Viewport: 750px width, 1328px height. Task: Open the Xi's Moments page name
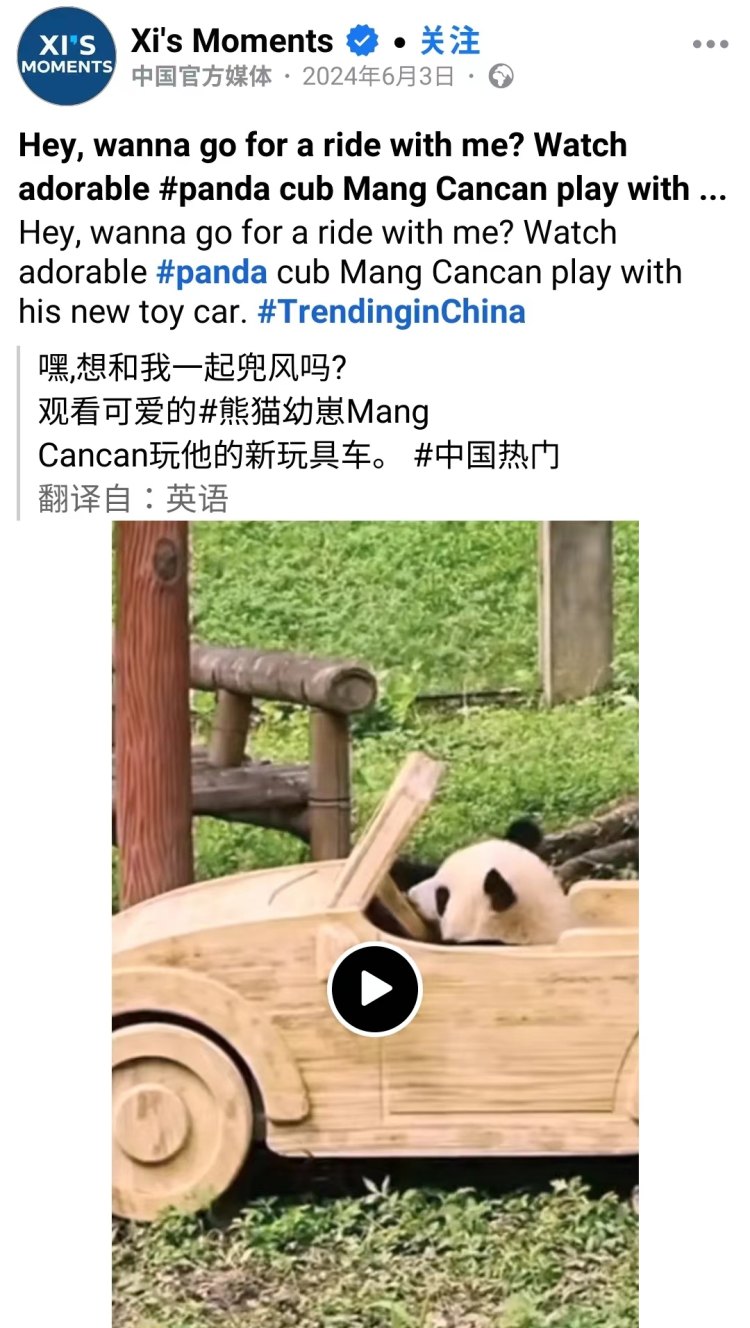coord(232,41)
